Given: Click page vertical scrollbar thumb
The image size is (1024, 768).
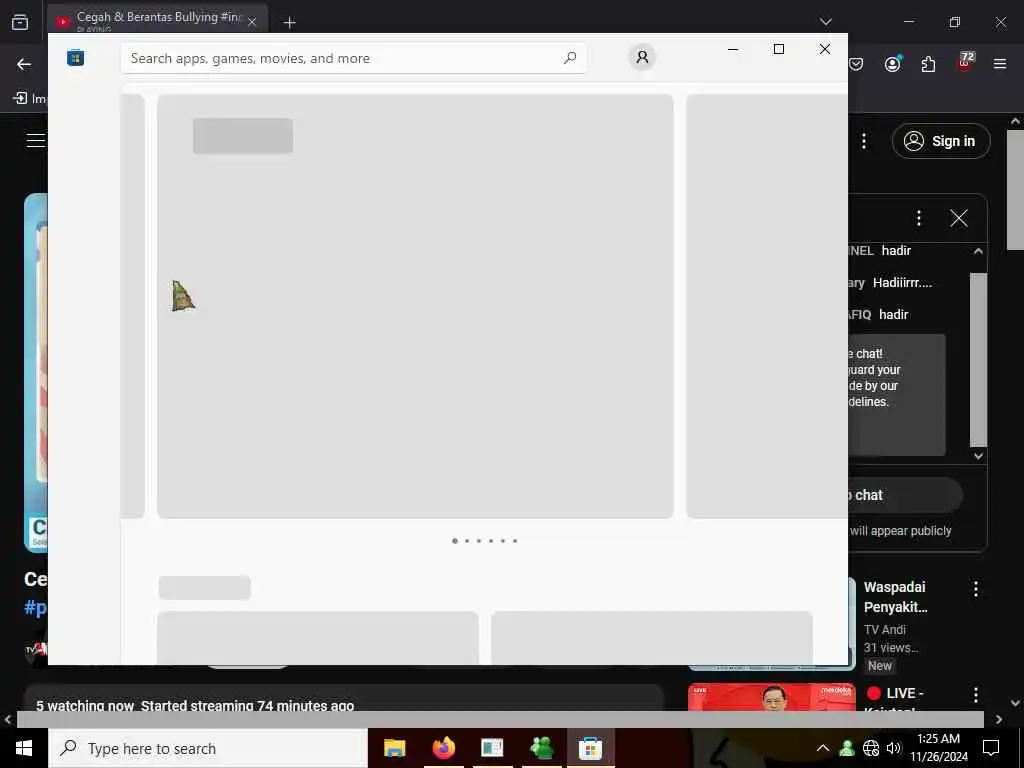Looking at the screenshot, I should tap(1015, 189).
